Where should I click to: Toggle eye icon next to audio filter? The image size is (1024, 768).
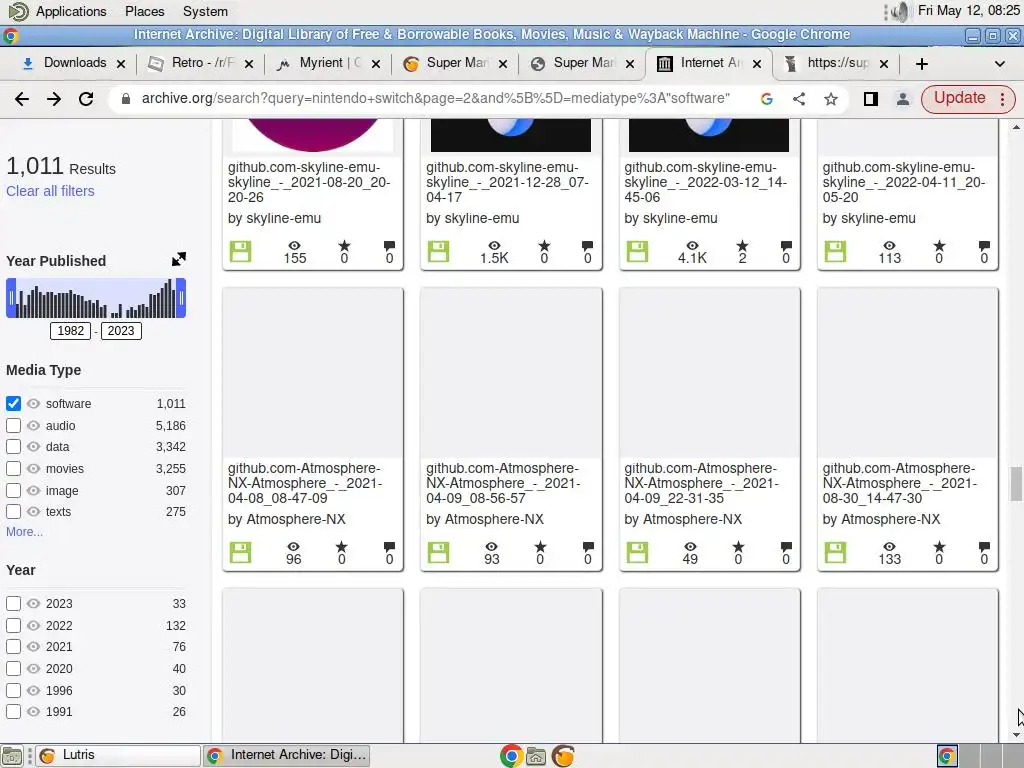[33, 426]
